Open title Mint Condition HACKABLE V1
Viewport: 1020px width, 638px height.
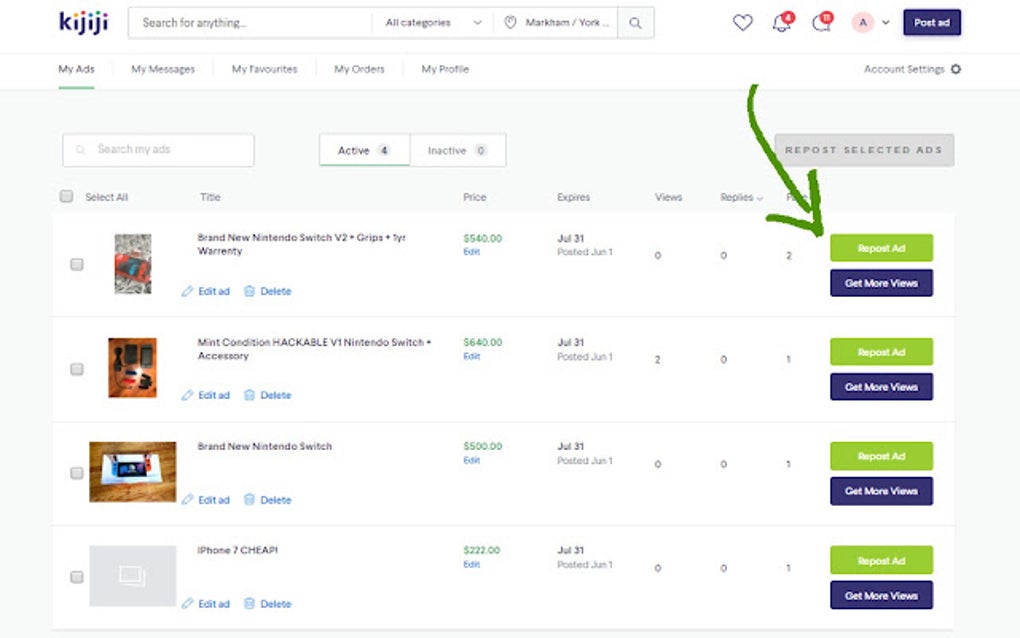click(x=314, y=349)
